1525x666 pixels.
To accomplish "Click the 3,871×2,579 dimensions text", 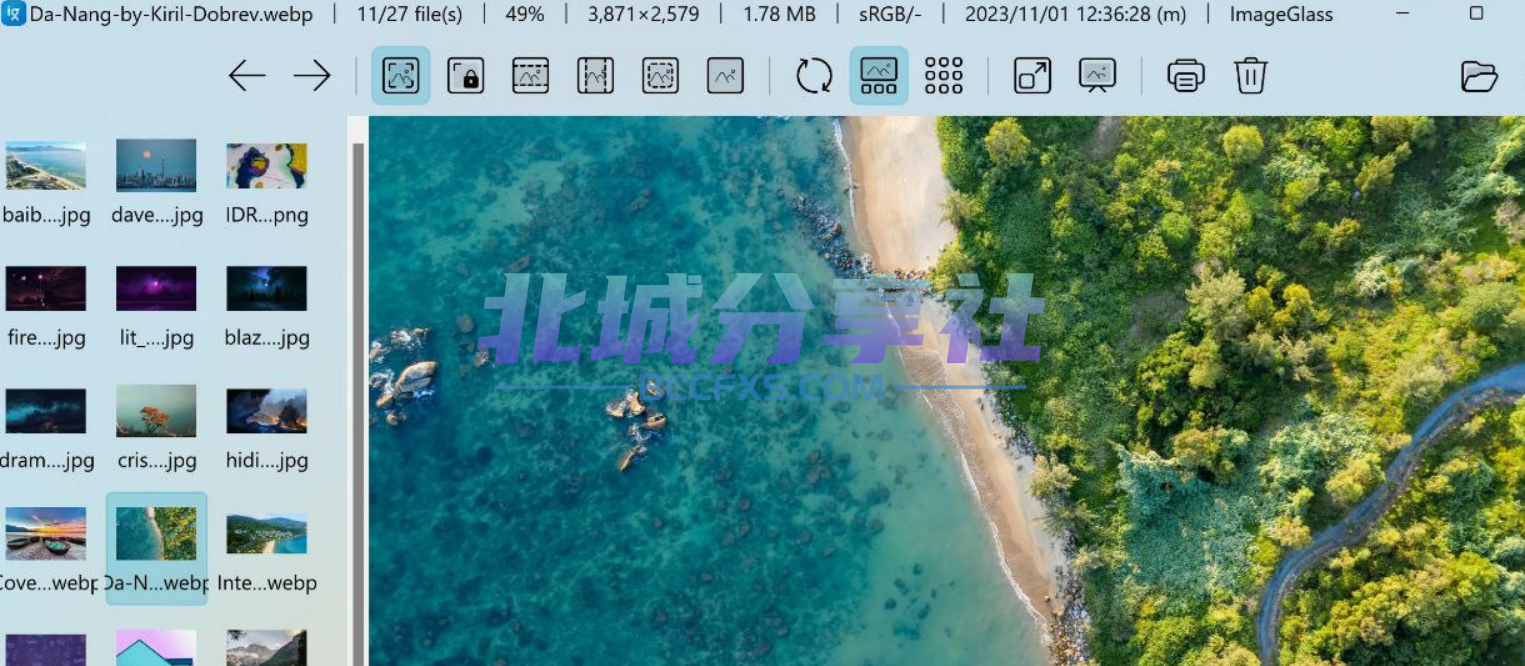I will coord(643,14).
